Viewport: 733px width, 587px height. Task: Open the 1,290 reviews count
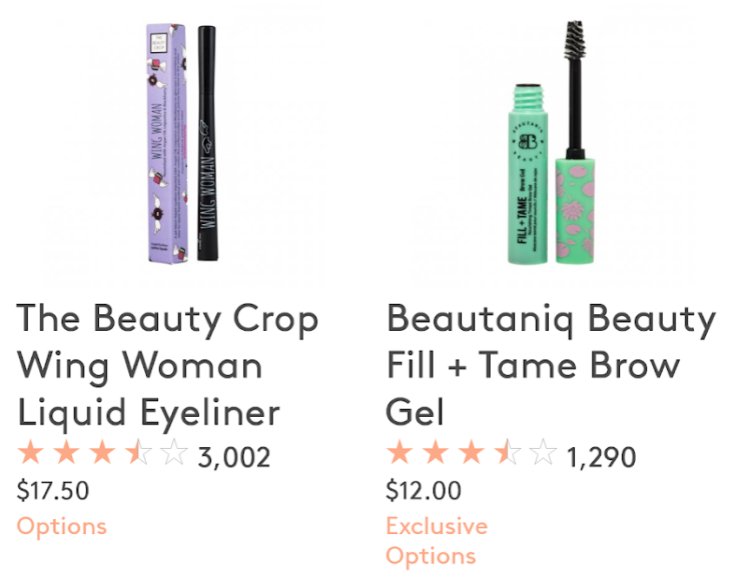coord(601,457)
